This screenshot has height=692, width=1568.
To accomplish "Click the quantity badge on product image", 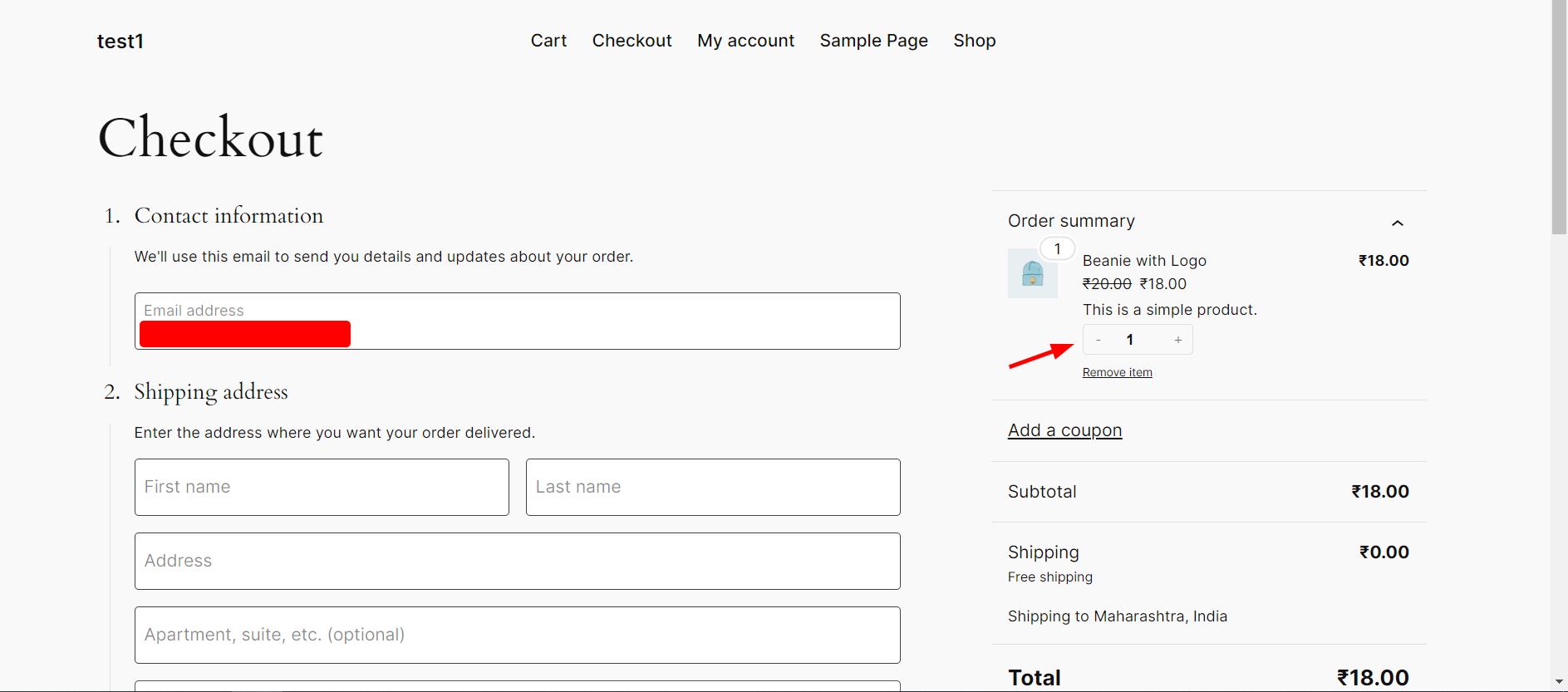I will (1057, 248).
